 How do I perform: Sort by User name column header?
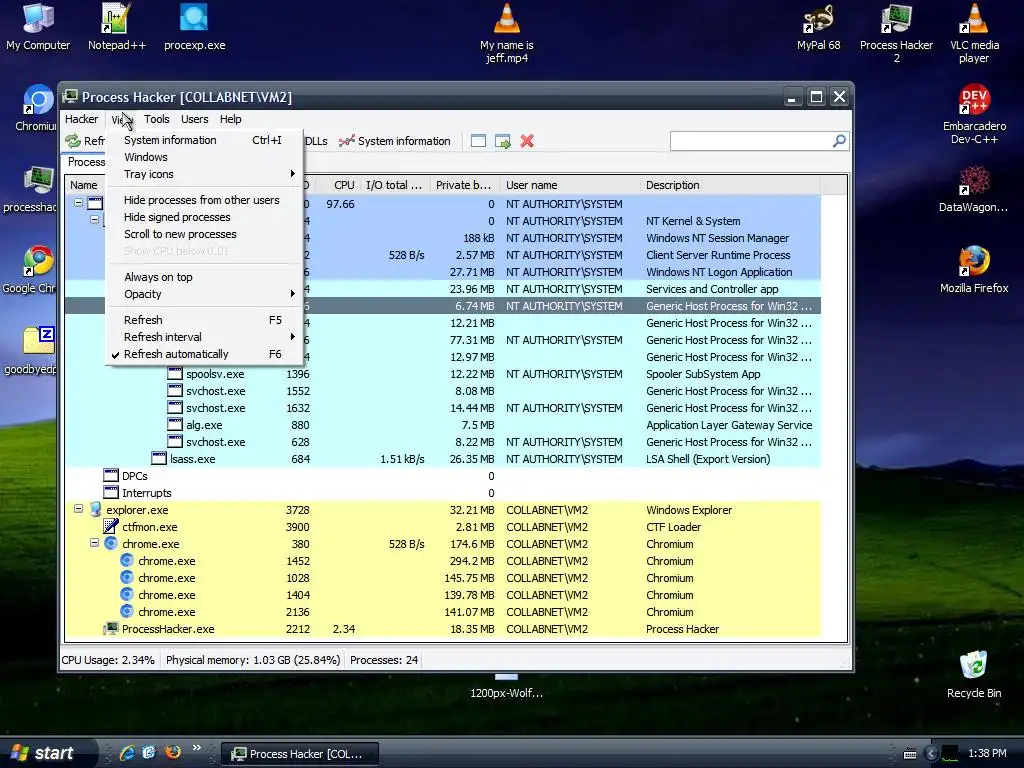[570, 185]
